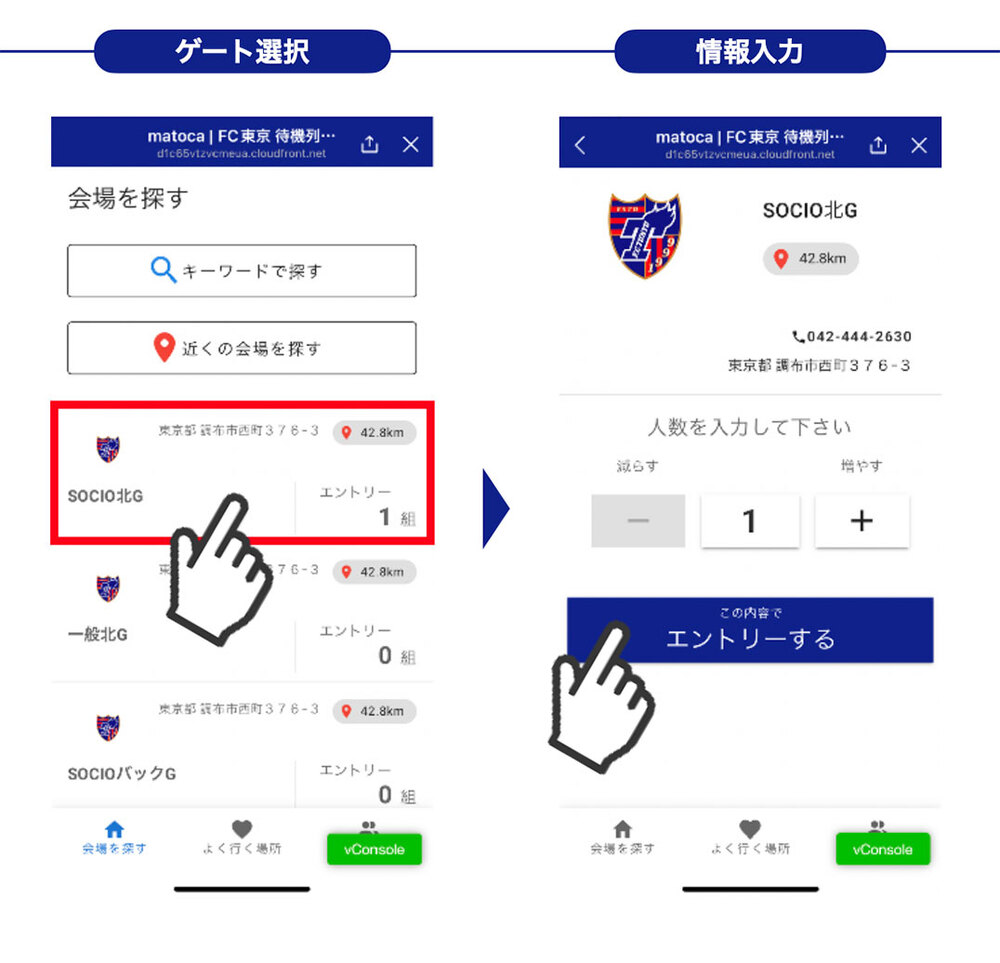
Task: Tap the share icon in left screen header
Action: pos(369,144)
